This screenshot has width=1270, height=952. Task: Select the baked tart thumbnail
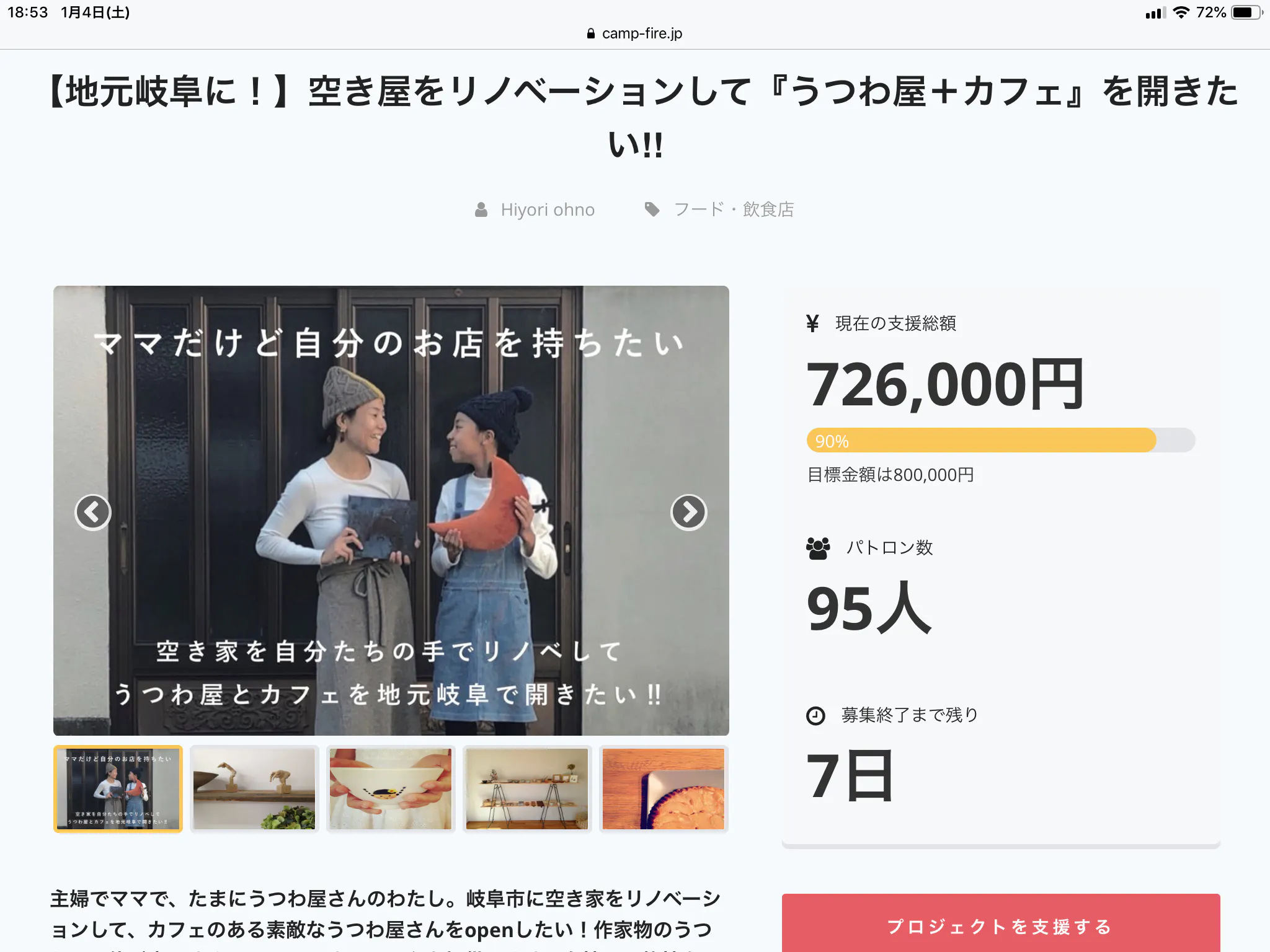tap(664, 788)
